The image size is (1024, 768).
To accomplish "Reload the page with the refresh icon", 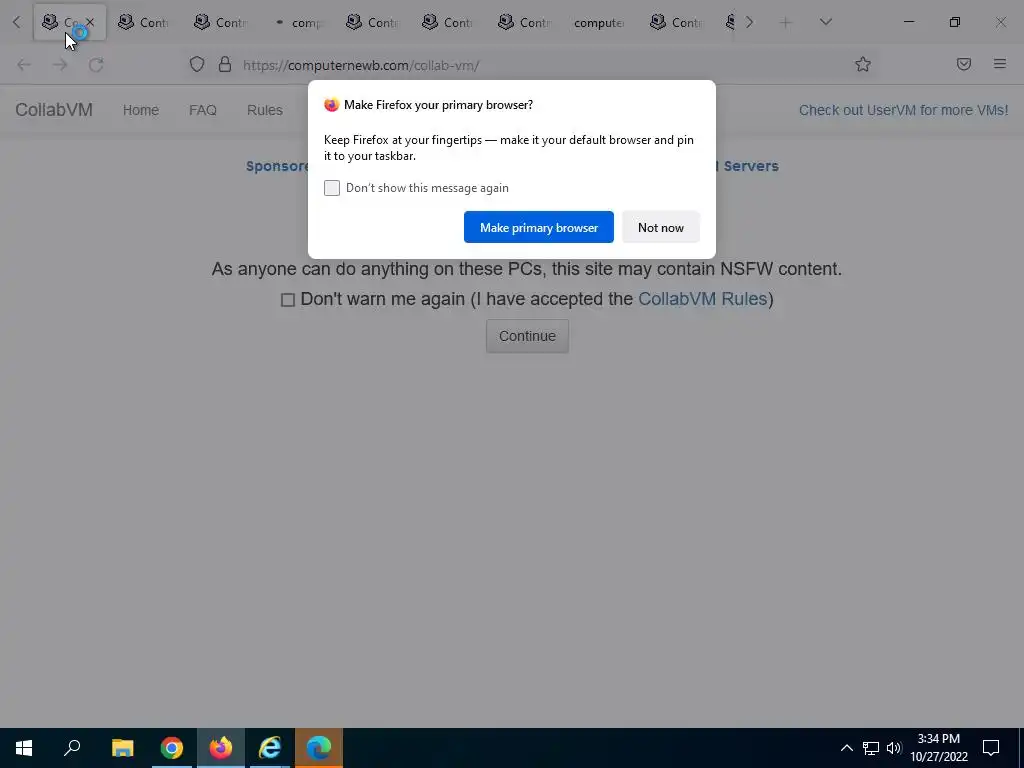I will click(96, 65).
